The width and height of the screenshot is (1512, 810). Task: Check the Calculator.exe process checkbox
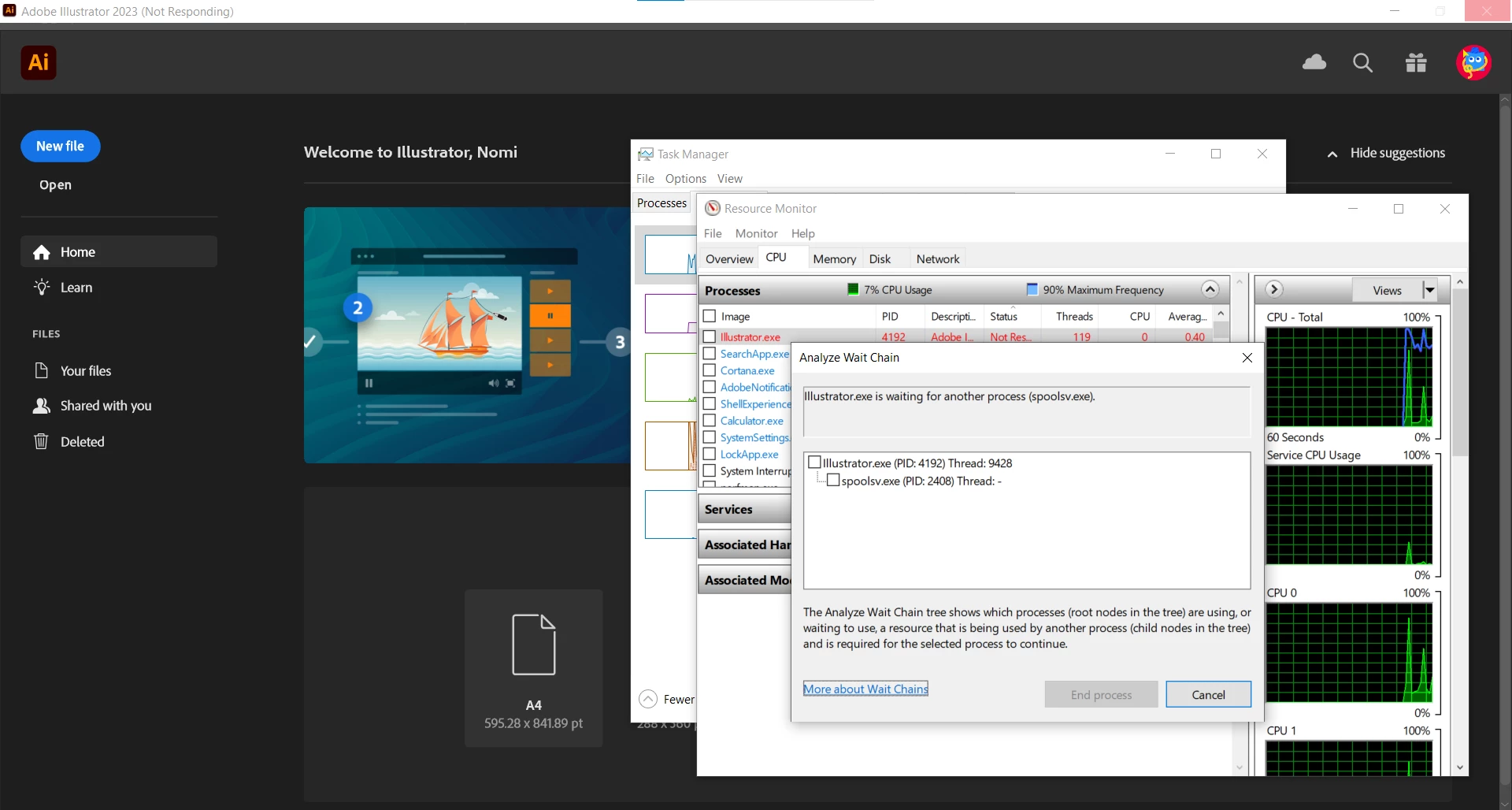[710, 421]
